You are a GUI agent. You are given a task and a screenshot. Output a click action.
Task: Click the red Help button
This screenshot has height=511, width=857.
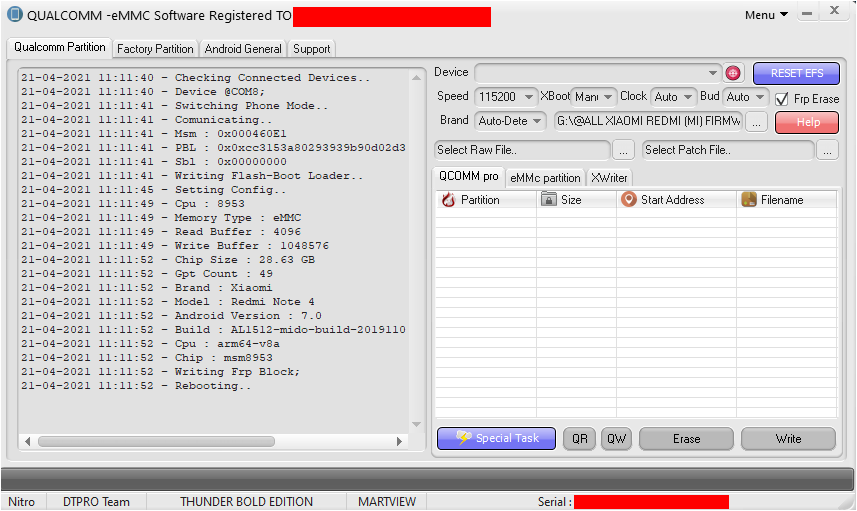coord(807,122)
